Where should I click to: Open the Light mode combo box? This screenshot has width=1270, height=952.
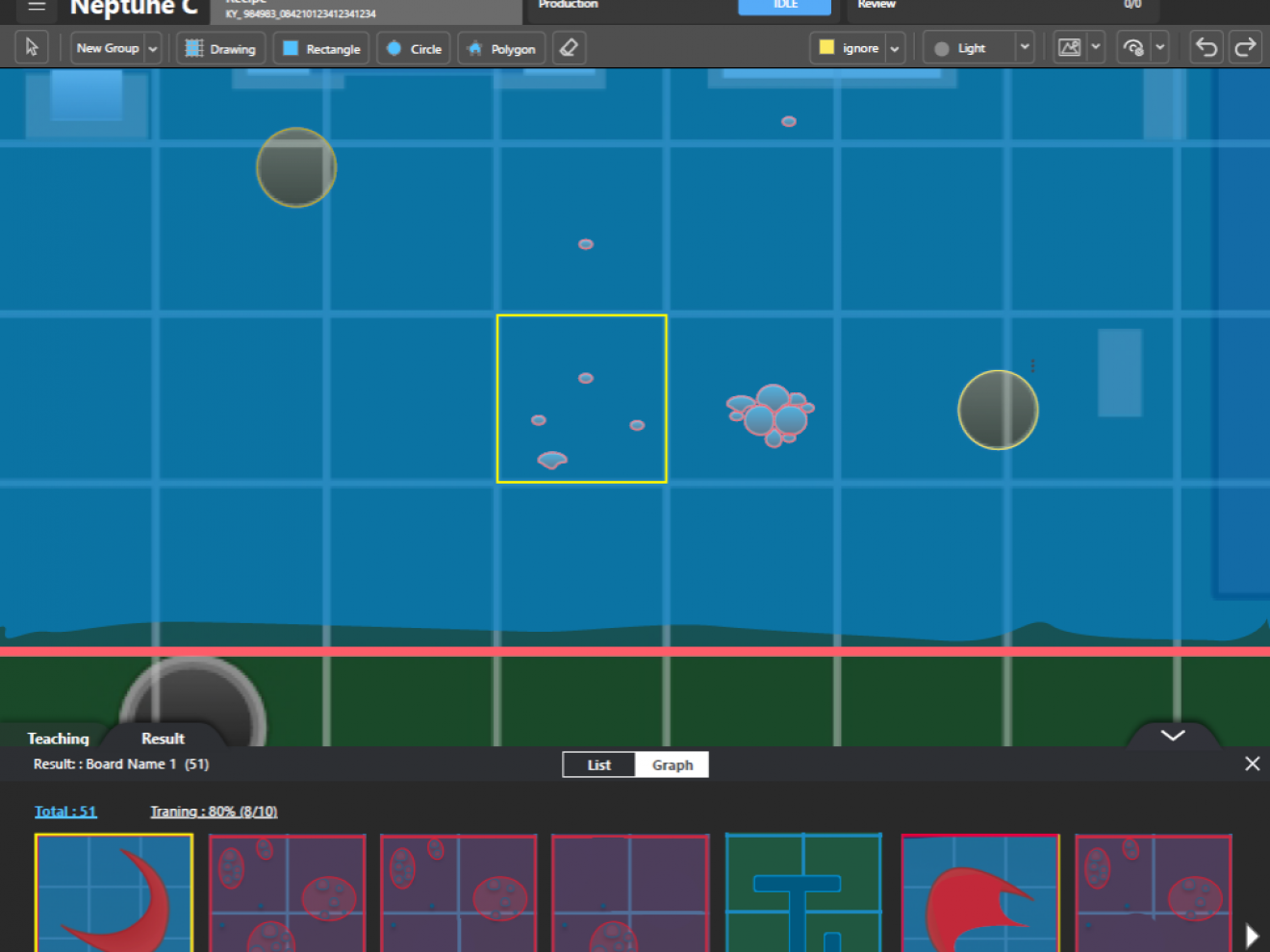tap(978, 48)
